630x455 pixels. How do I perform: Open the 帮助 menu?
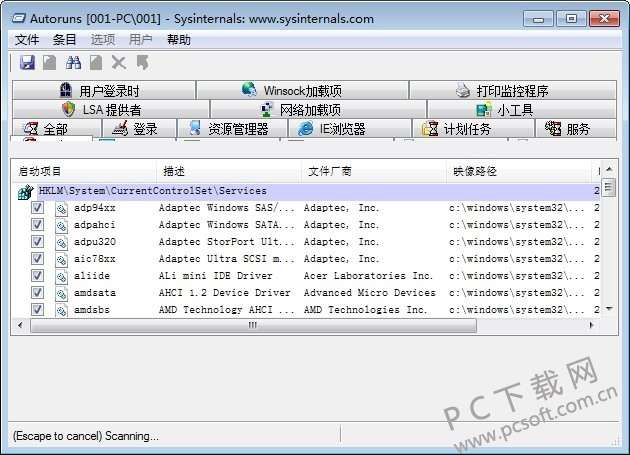179,40
